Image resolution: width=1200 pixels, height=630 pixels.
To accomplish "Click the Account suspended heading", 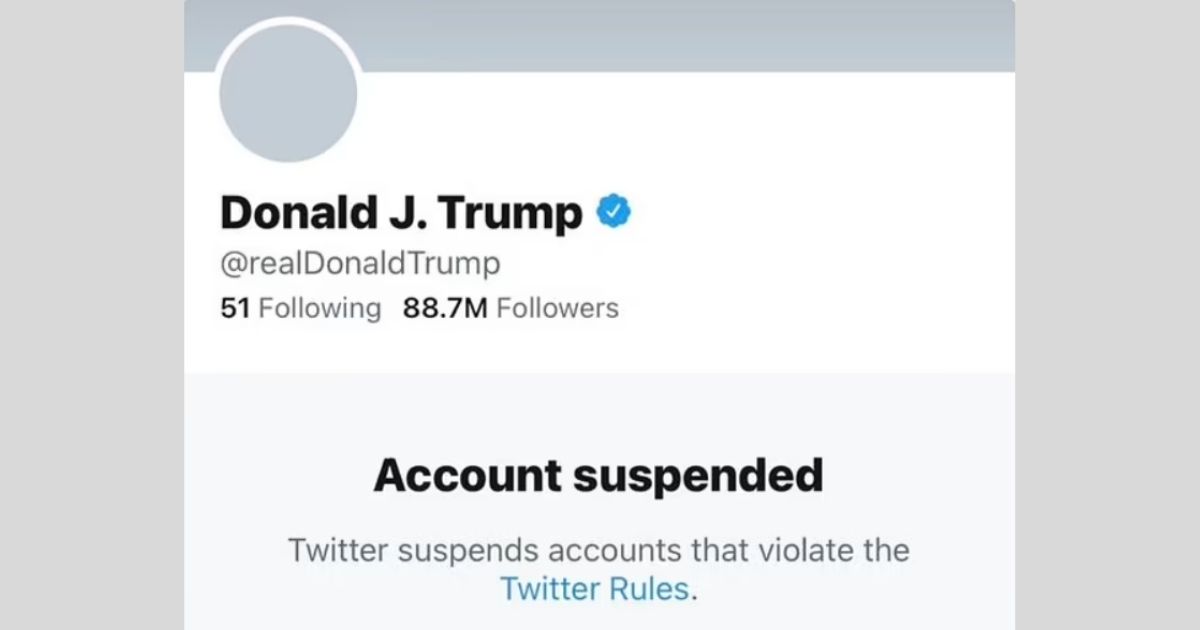I will click(x=598, y=476).
